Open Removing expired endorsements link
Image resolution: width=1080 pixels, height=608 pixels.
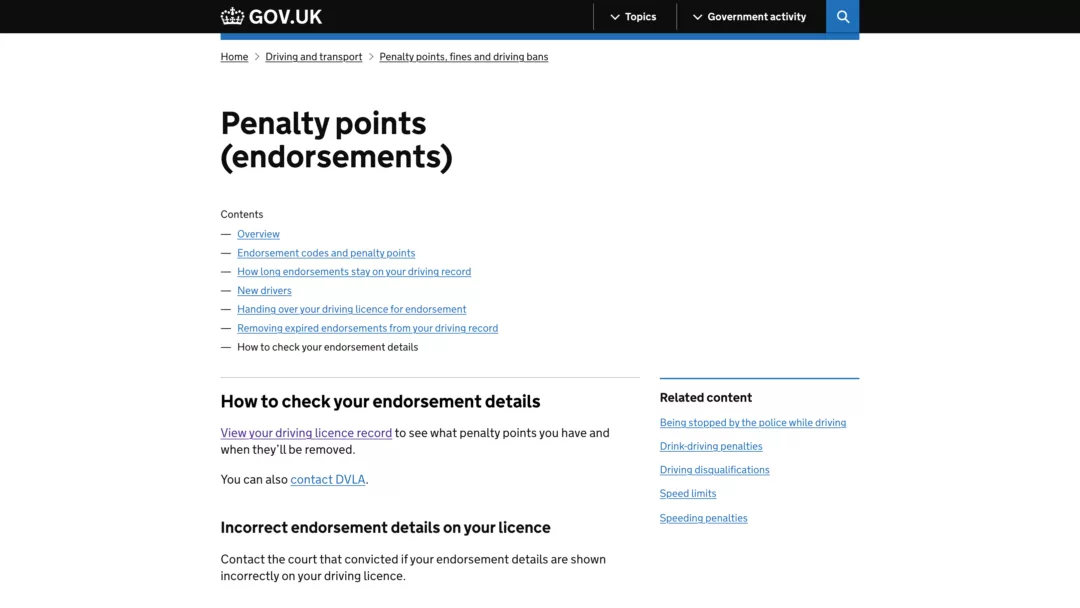click(367, 328)
